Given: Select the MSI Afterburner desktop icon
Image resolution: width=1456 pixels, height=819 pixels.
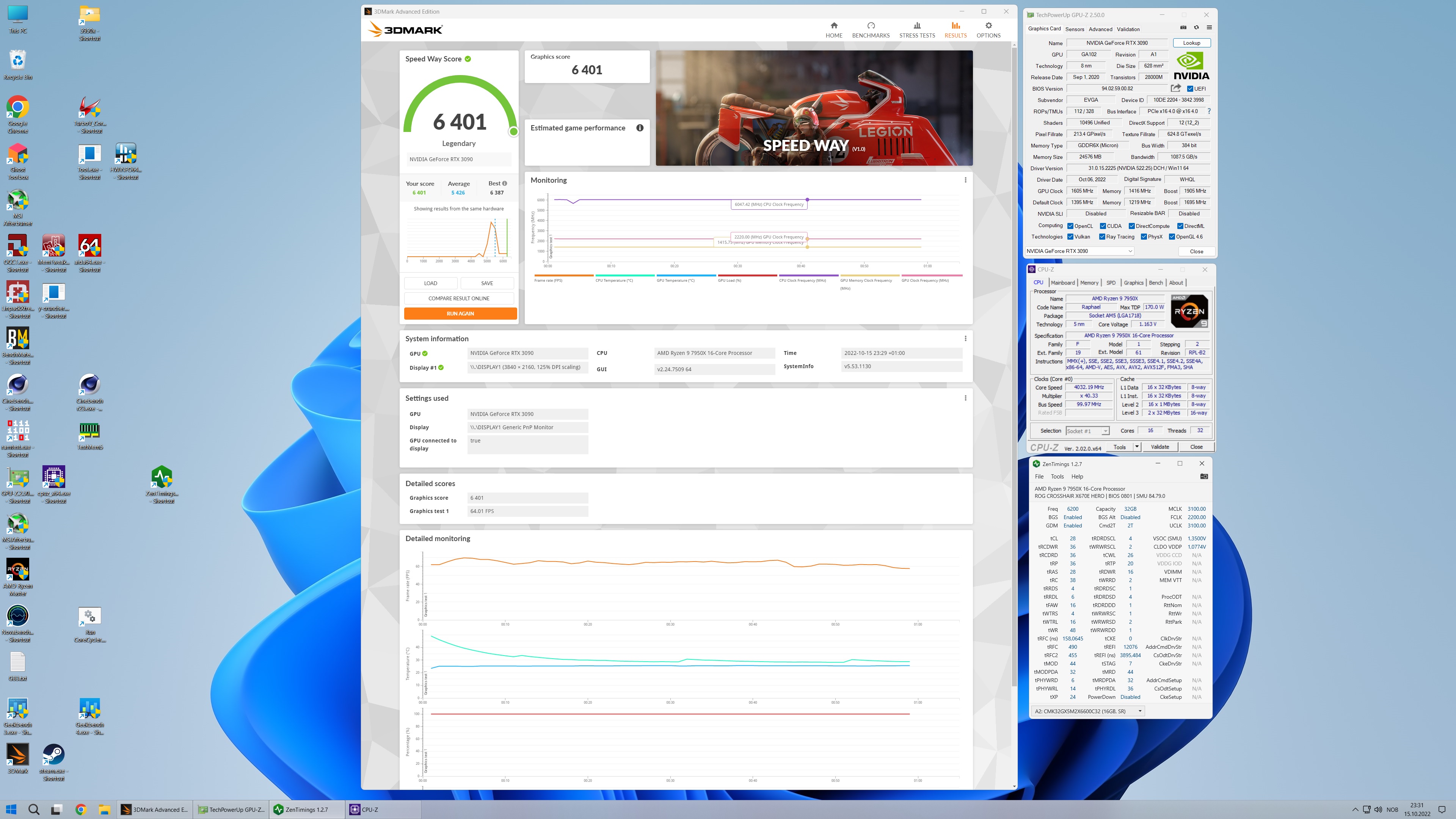Looking at the screenshot, I should pyautogui.click(x=17, y=207).
